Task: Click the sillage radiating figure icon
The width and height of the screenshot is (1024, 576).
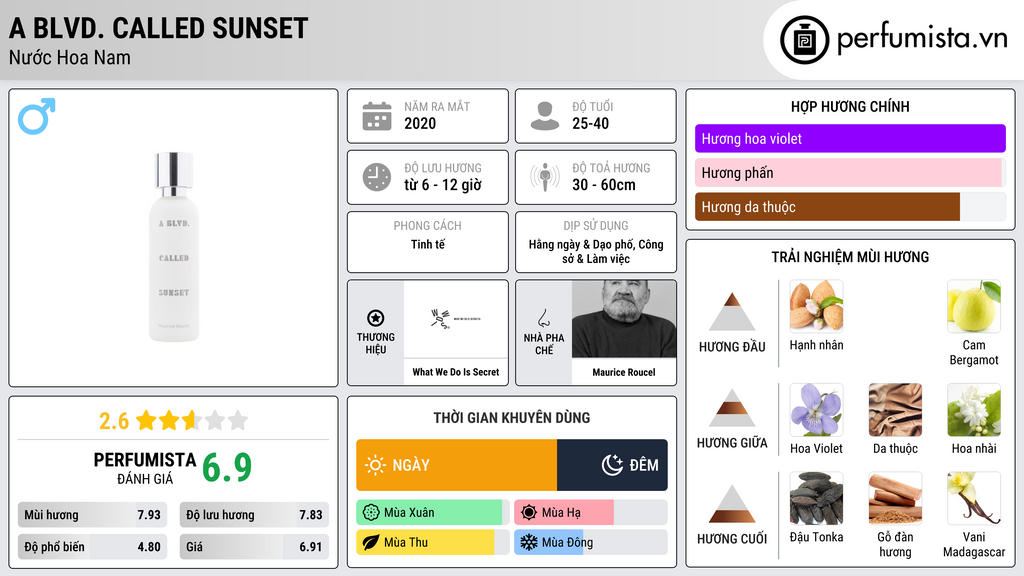Action: [x=545, y=177]
